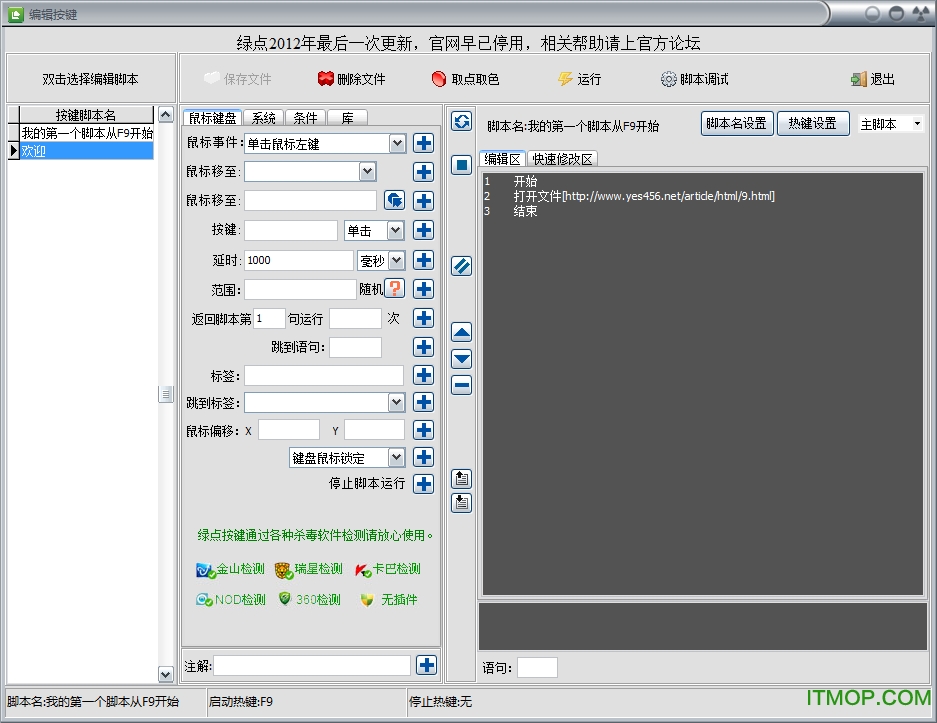Open 脚本调试 debugging
The image size is (937, 723).
tap(694, 79)
